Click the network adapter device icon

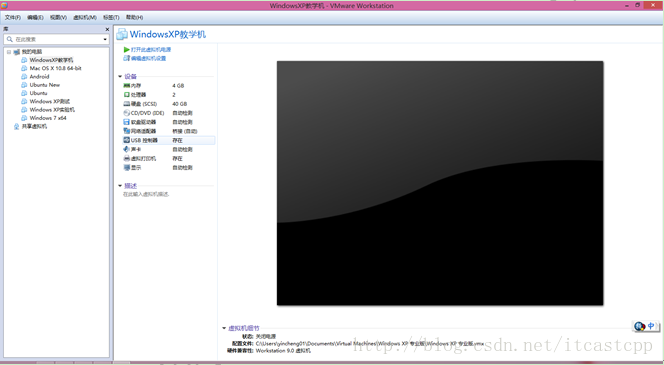click(x=126, y=131)
